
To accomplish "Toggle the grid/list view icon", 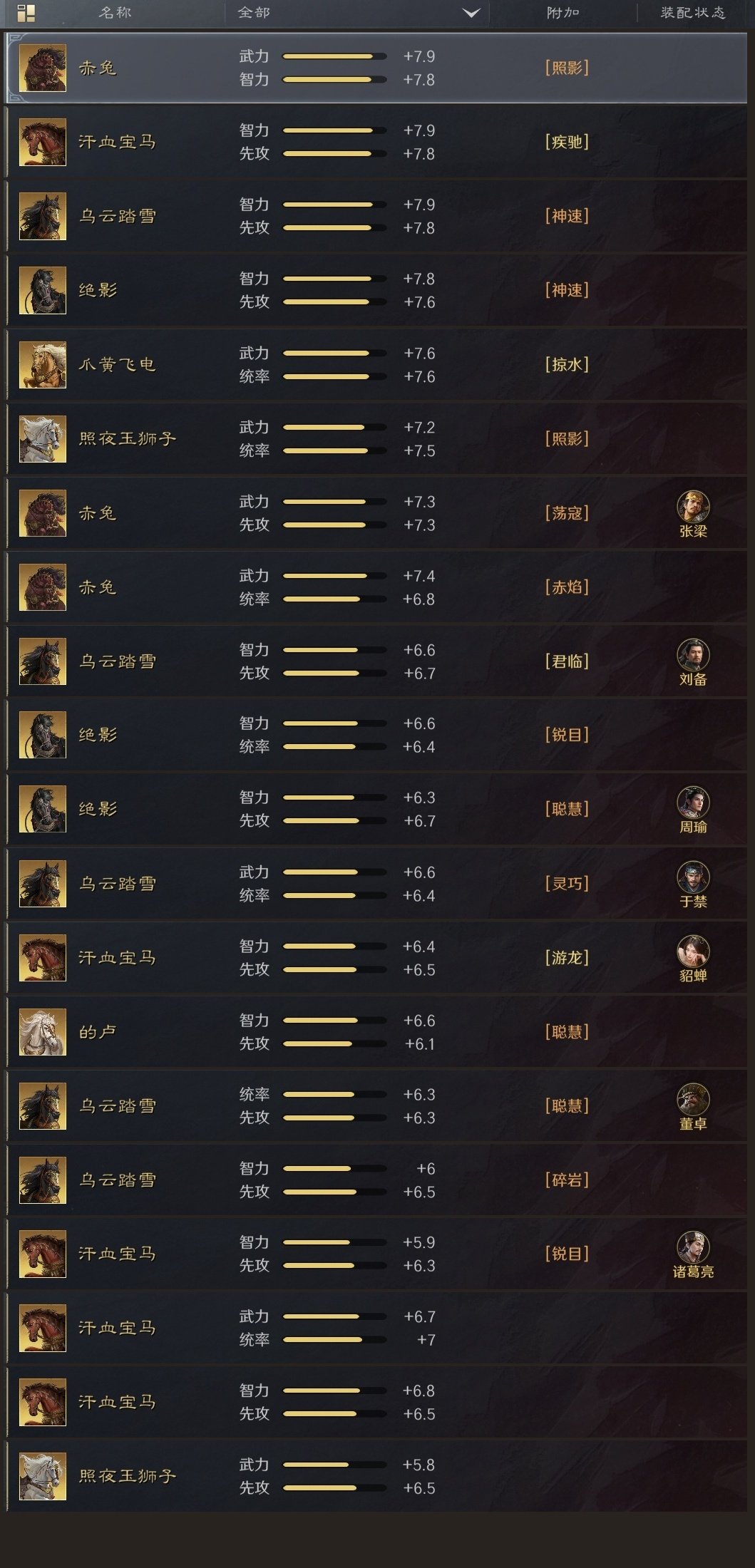I will [x=26, y=13].
